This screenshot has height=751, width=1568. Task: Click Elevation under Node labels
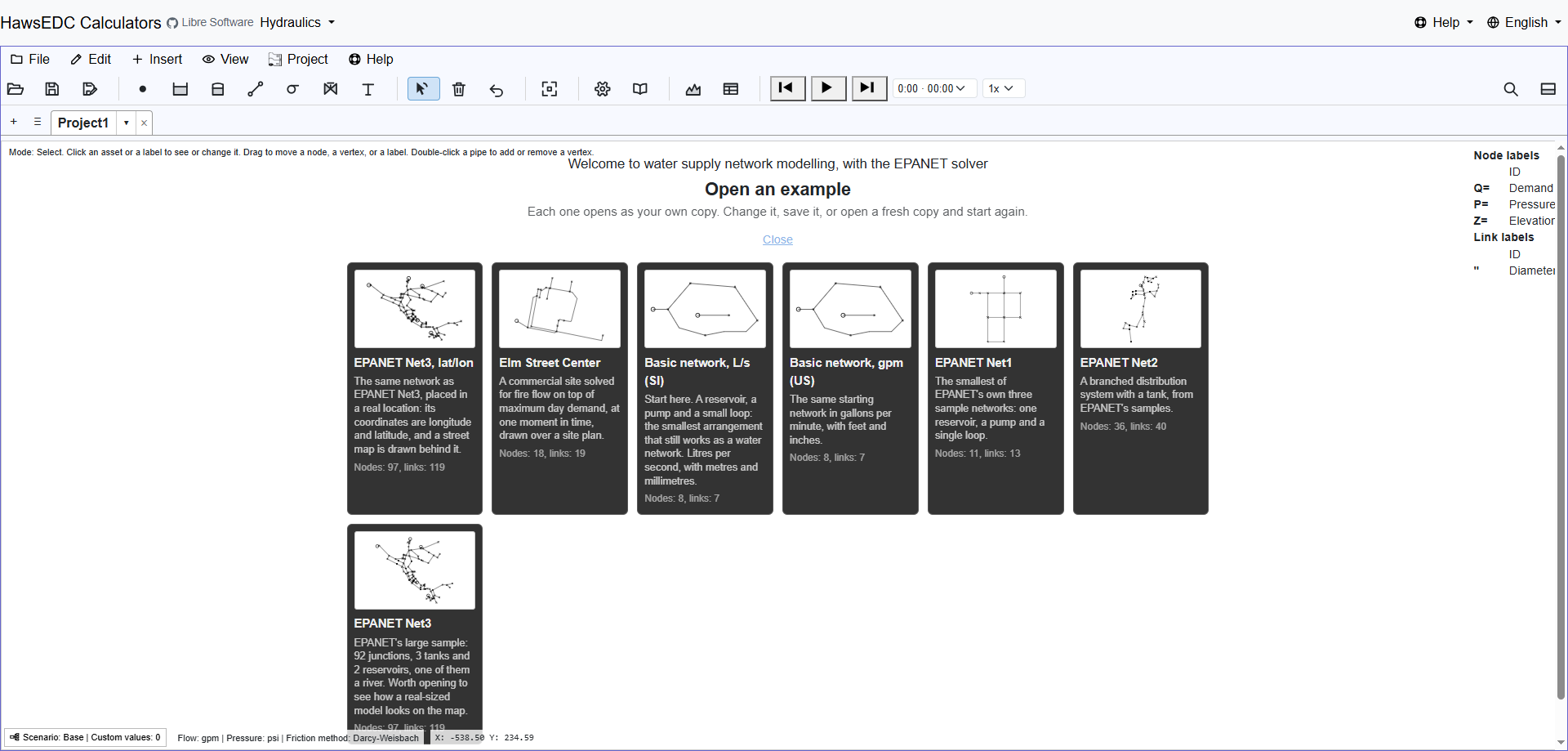click(1531, 221)
